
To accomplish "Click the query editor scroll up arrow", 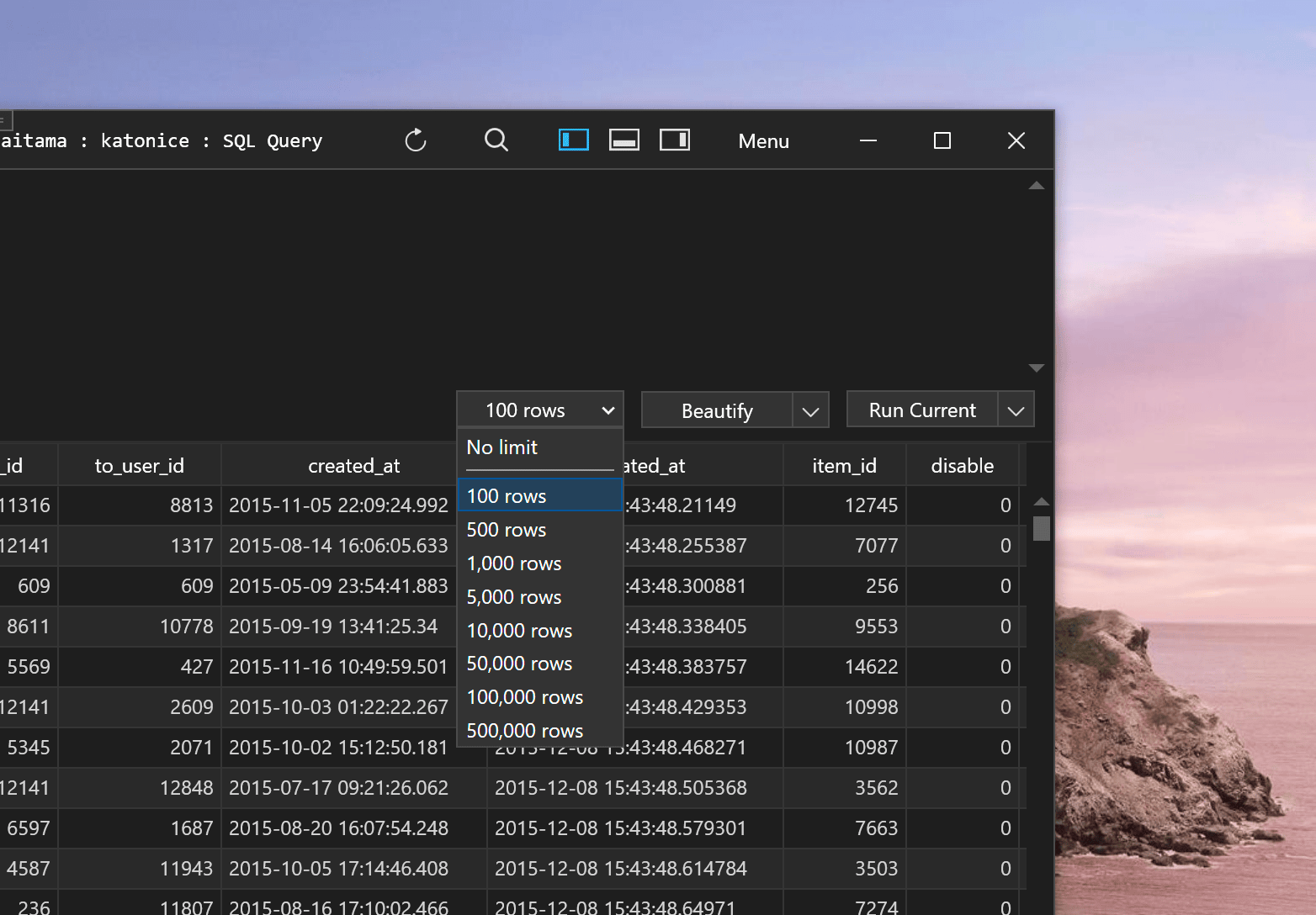I will (1037, 185).
